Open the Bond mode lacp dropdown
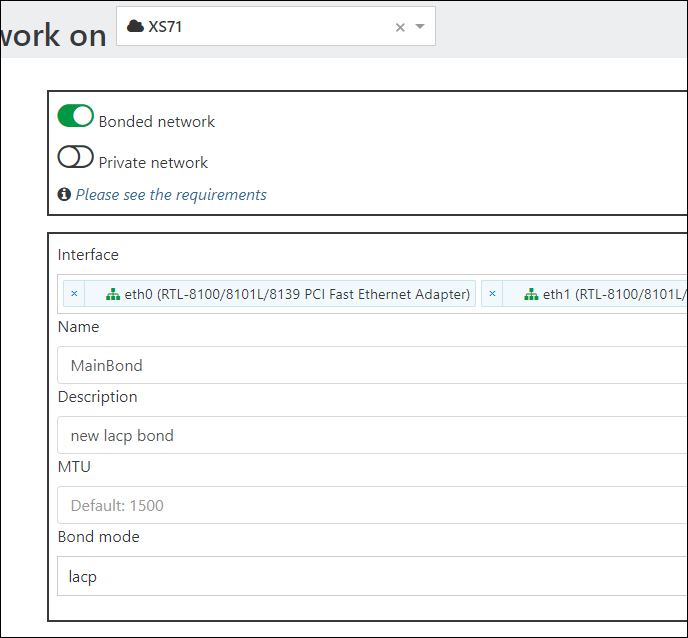 372,576
